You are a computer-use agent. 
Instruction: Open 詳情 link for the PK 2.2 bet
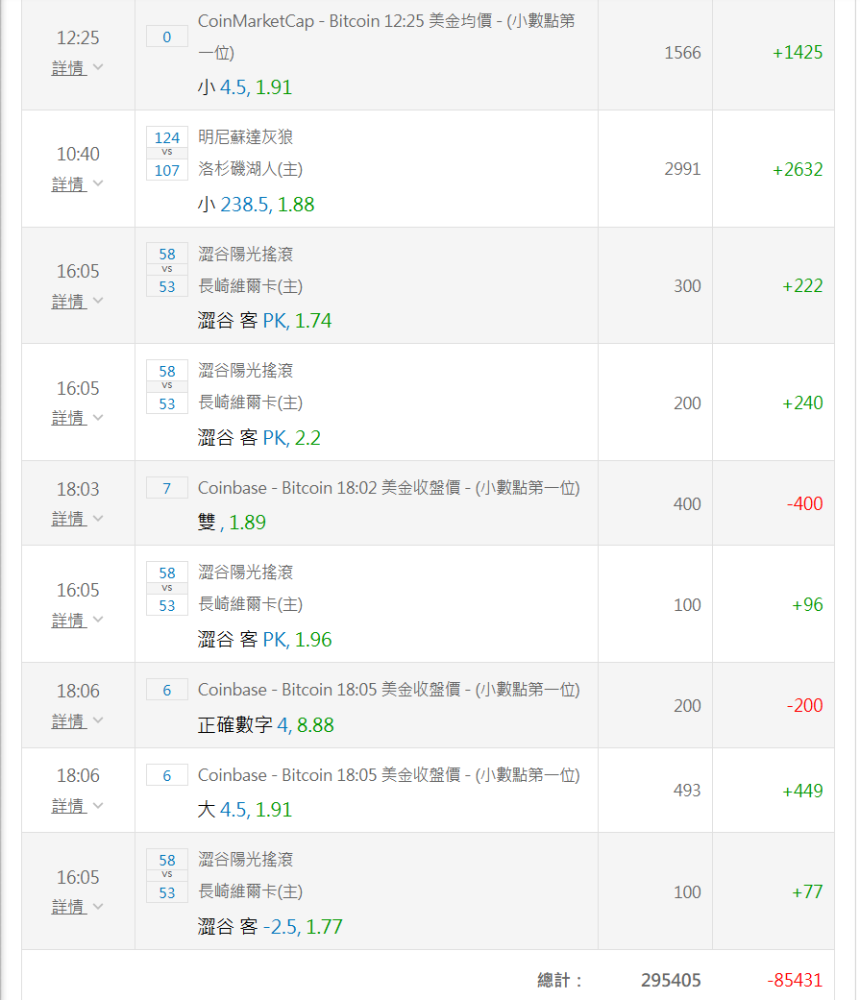click(x=69, y=418)
